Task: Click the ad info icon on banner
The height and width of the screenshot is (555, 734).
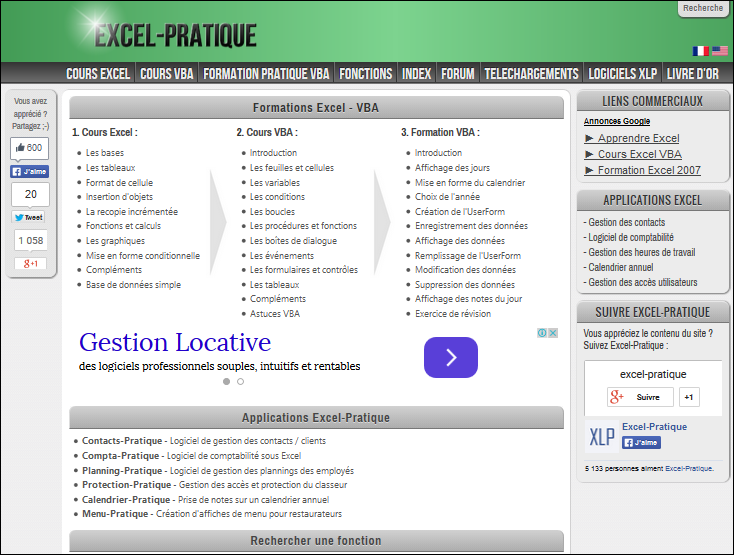Action: pyautogui.click(x=542, y=333)
